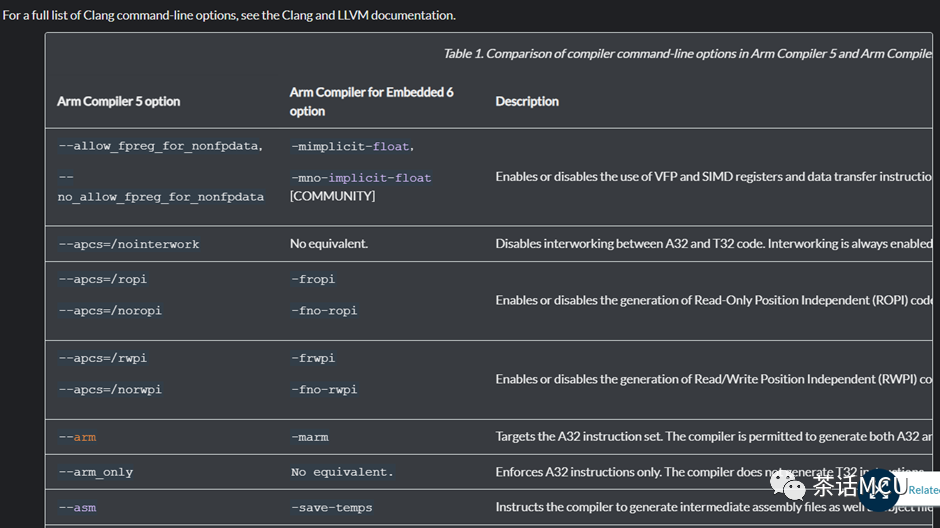Click the -save-temps option text
This screenshot has width=940, height=528.
point(331,508)
